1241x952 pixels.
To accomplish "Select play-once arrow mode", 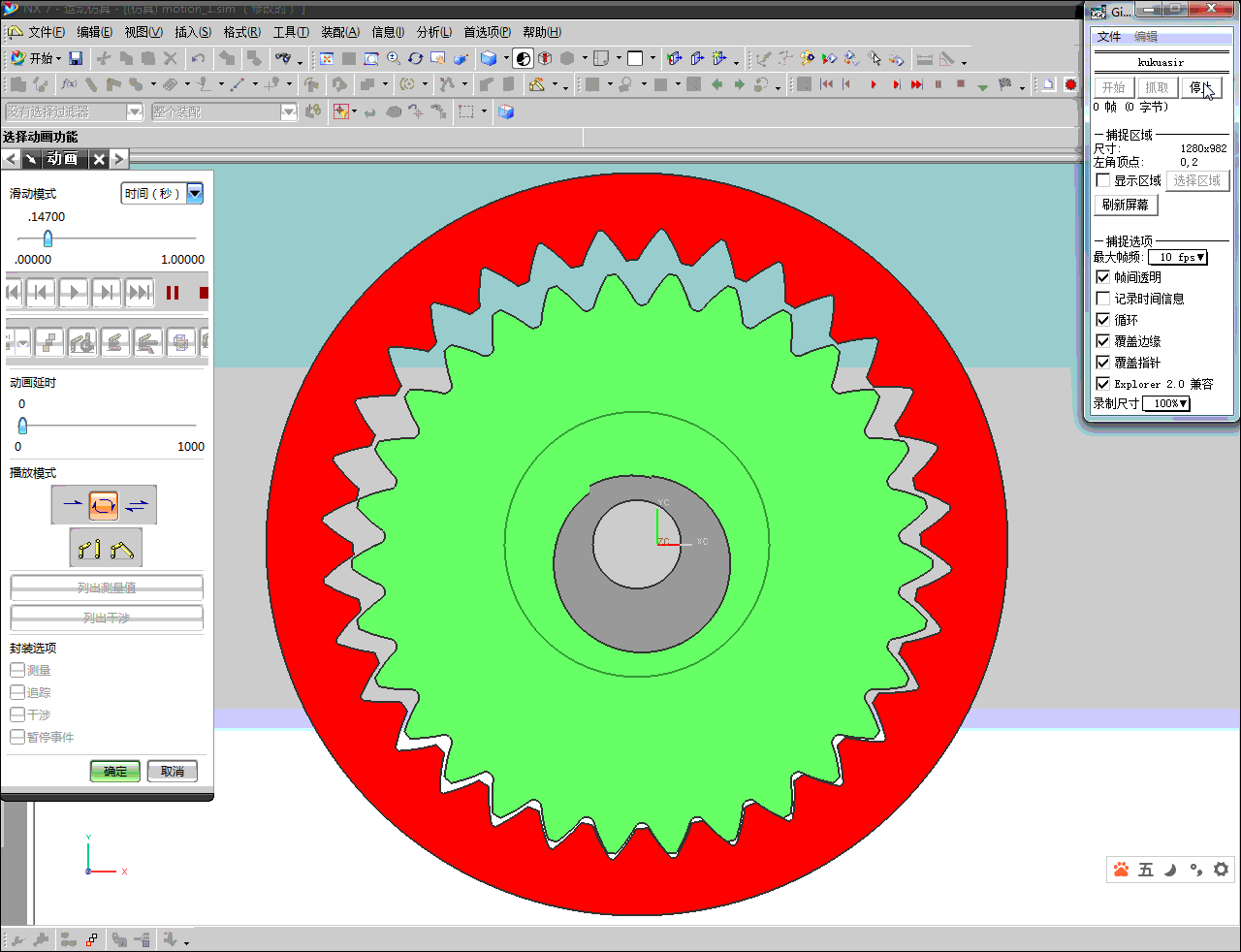I will [x=72, y=504].
